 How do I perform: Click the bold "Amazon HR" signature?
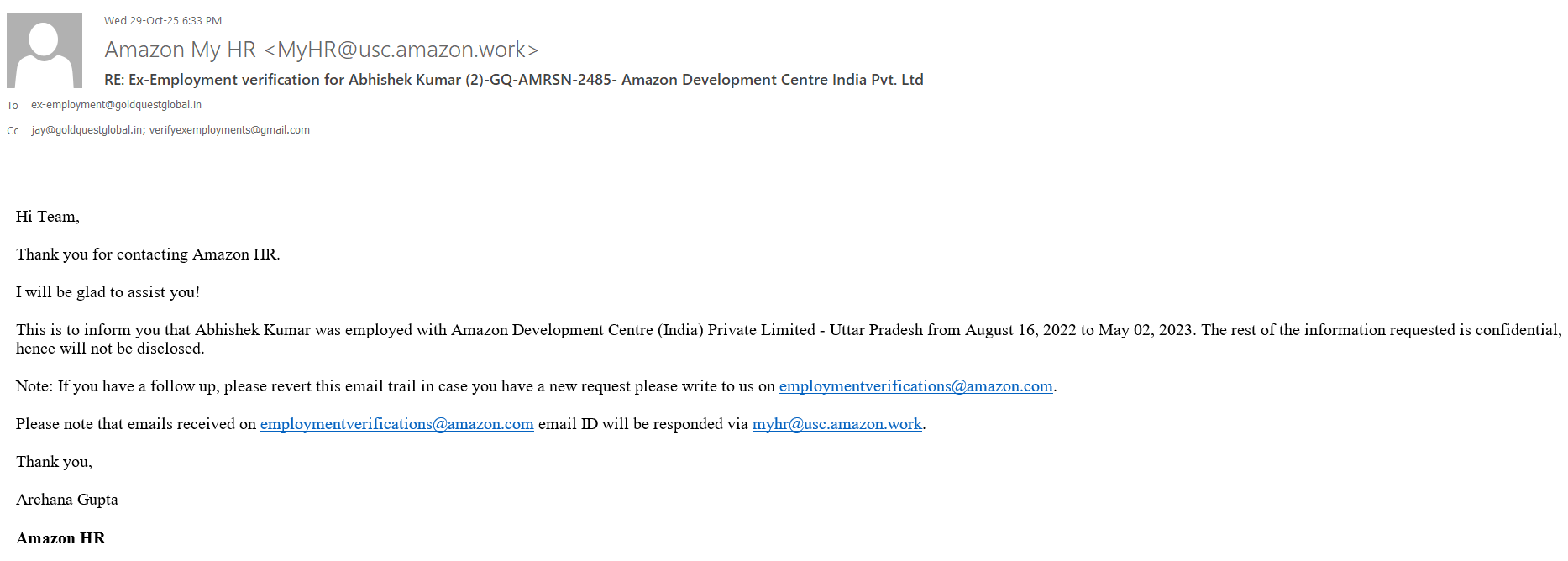pyautogui.click(x=60, y=538)
